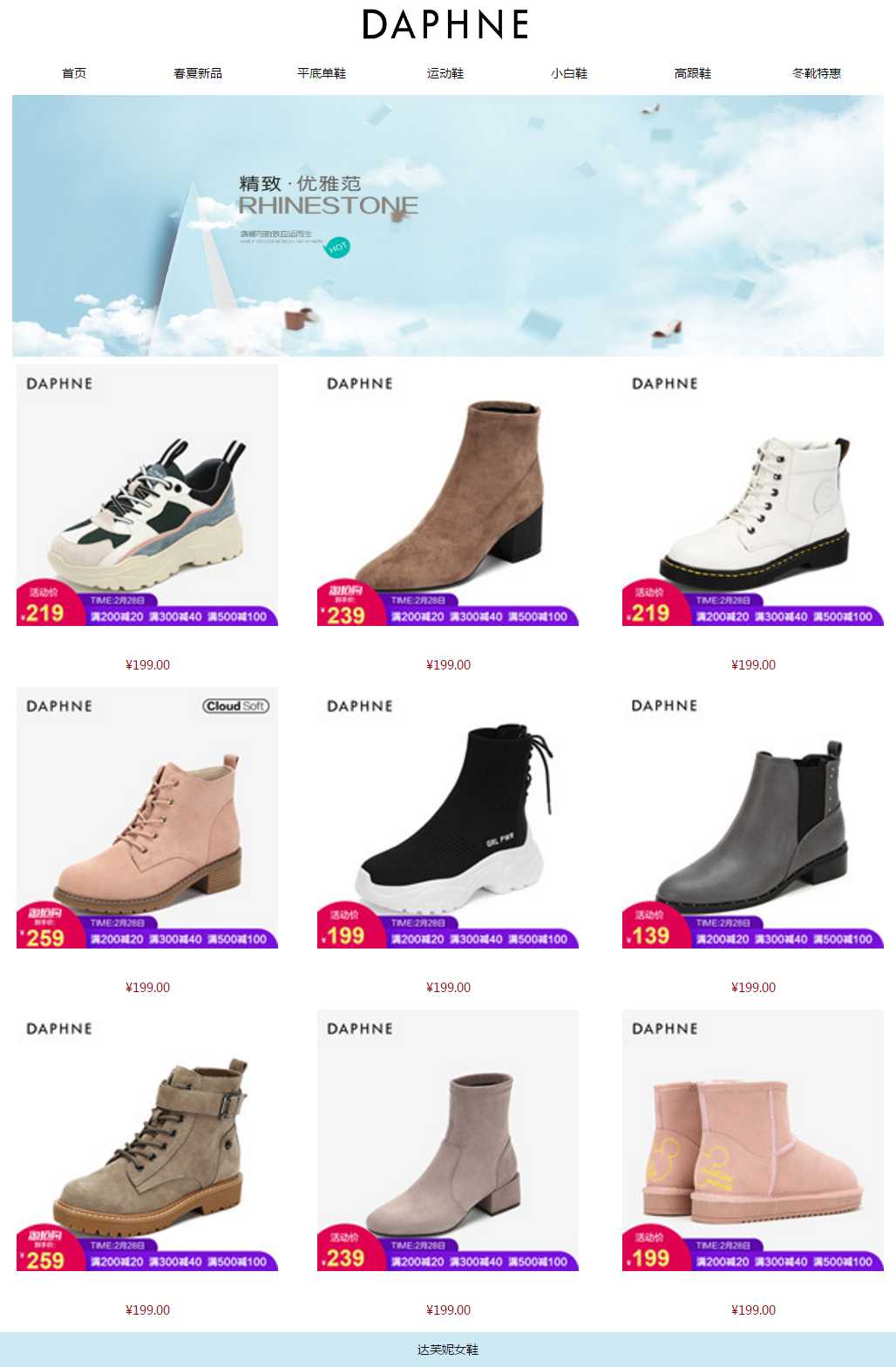The image size is (896, 1367).
Task: Open the black sock sneaker boot product
Action: coord(448,818)
